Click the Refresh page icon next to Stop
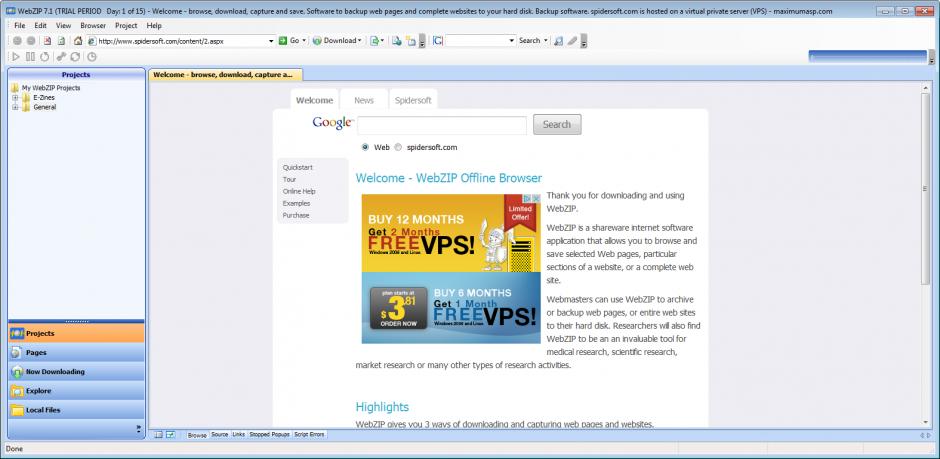The image size is (940, 459). (x=61, y=41)
